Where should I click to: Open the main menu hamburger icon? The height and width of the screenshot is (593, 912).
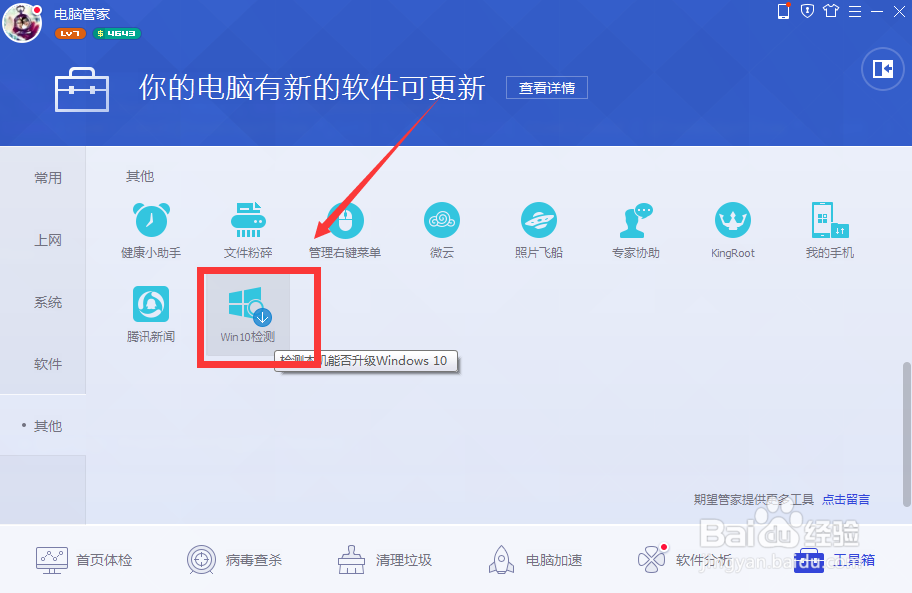[x=855, y=11]
